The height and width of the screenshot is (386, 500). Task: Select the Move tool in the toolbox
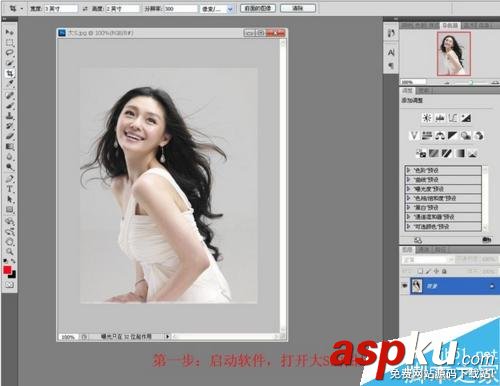pos(9,32)
